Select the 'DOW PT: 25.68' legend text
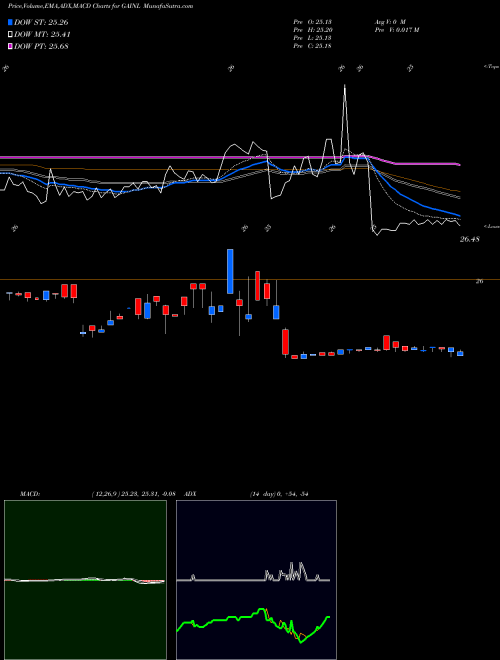This screenshot has height=660, width=500. pos(41,46)
